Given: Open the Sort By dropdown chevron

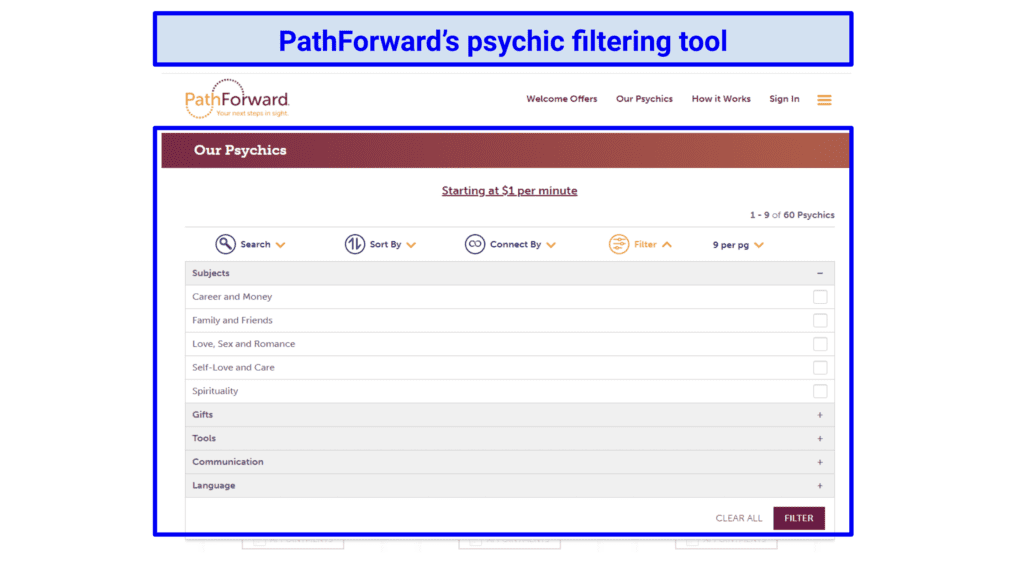Looking at the screenshot, I should click(411, 245).
